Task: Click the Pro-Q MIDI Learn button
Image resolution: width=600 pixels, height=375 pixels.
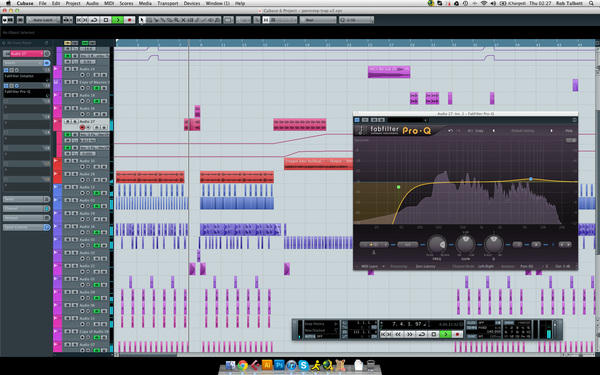Action: coord(370,266)
